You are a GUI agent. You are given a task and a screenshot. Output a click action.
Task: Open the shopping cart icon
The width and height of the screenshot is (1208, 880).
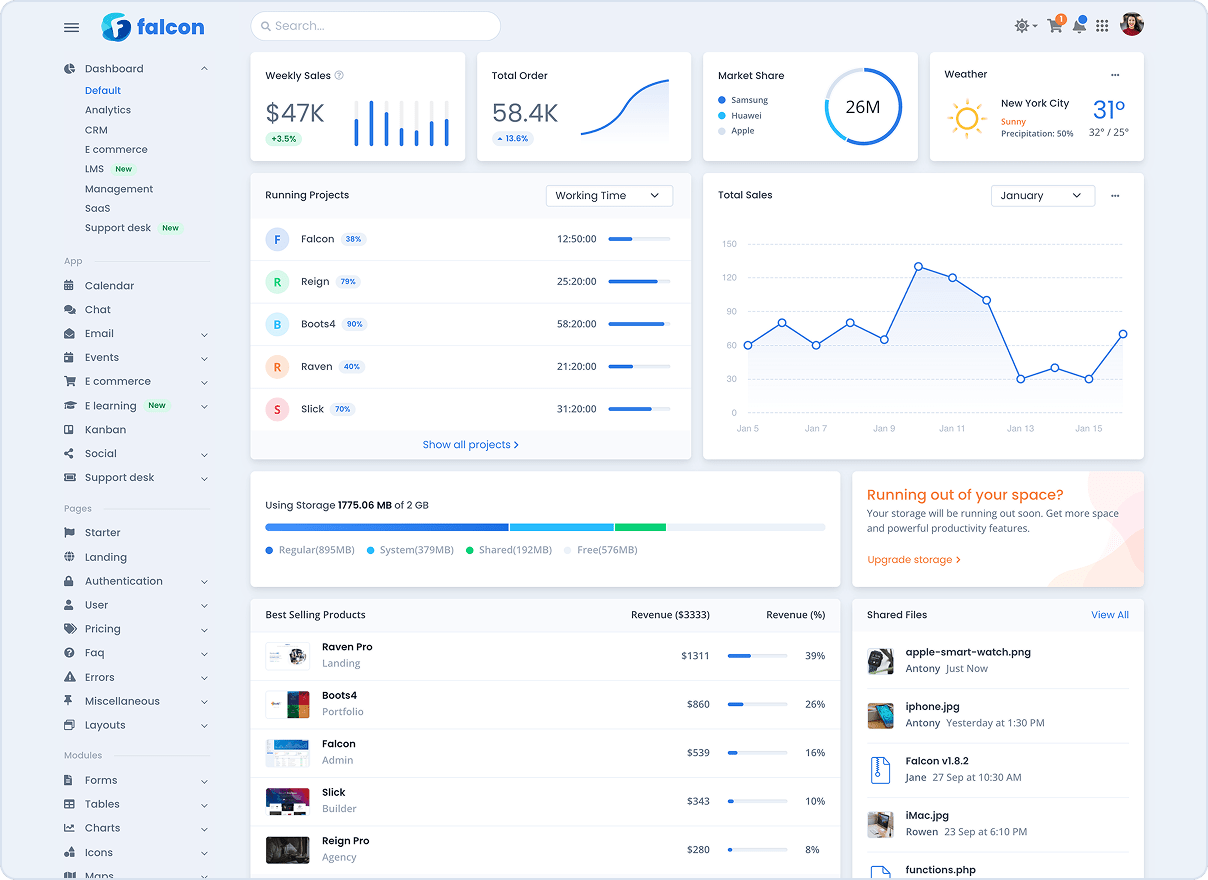[x=1054, y=26]
